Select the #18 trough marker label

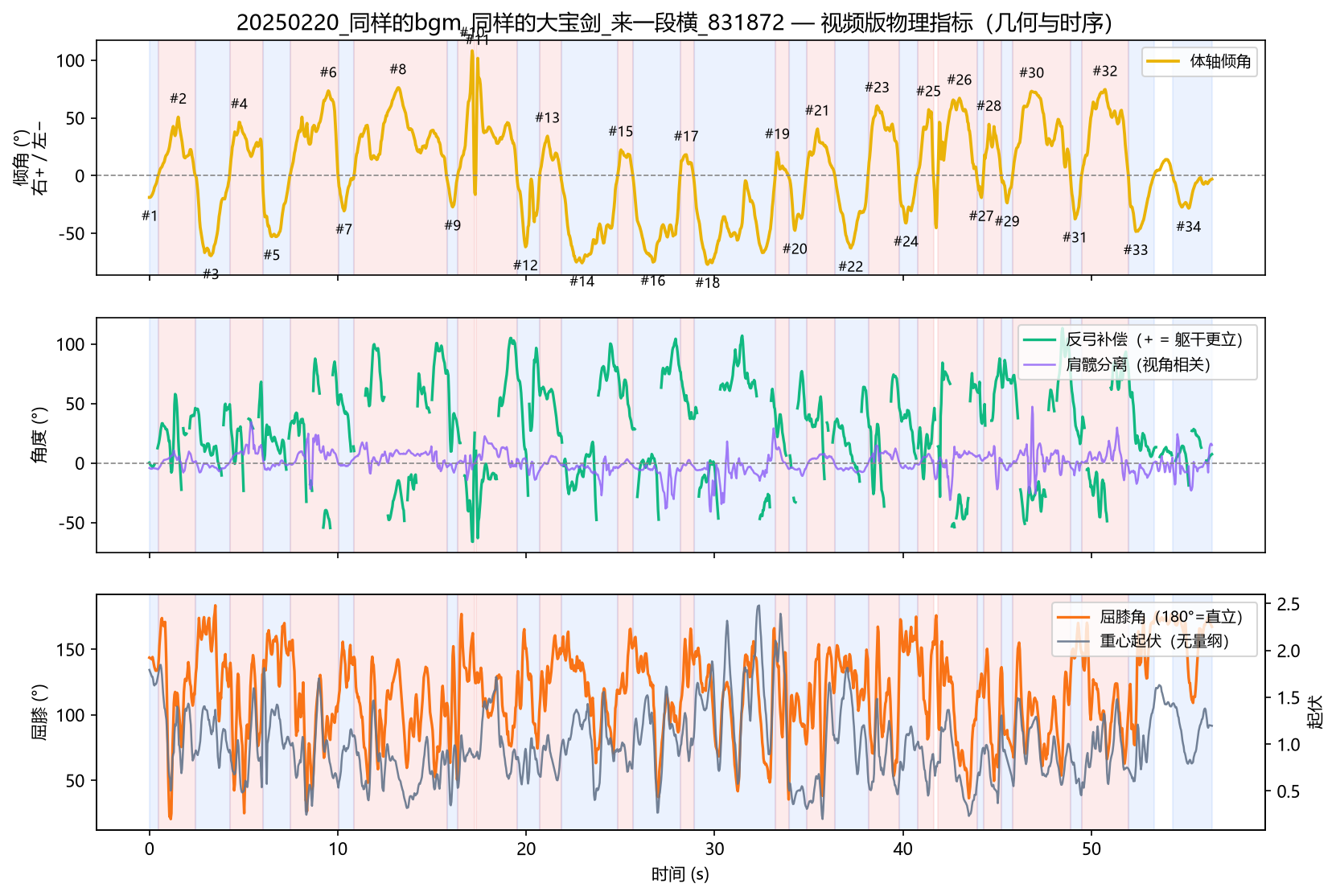tap(707, 282)
